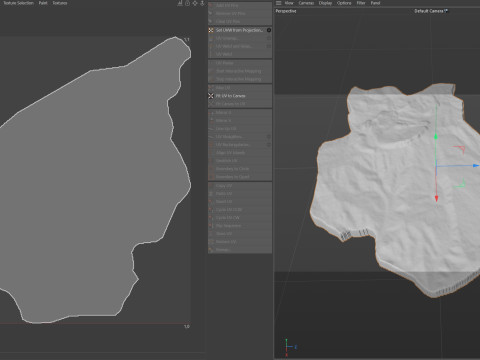Click the Unstitch UV command
Viewport: 480px width, 360px height.
[240, 161]
